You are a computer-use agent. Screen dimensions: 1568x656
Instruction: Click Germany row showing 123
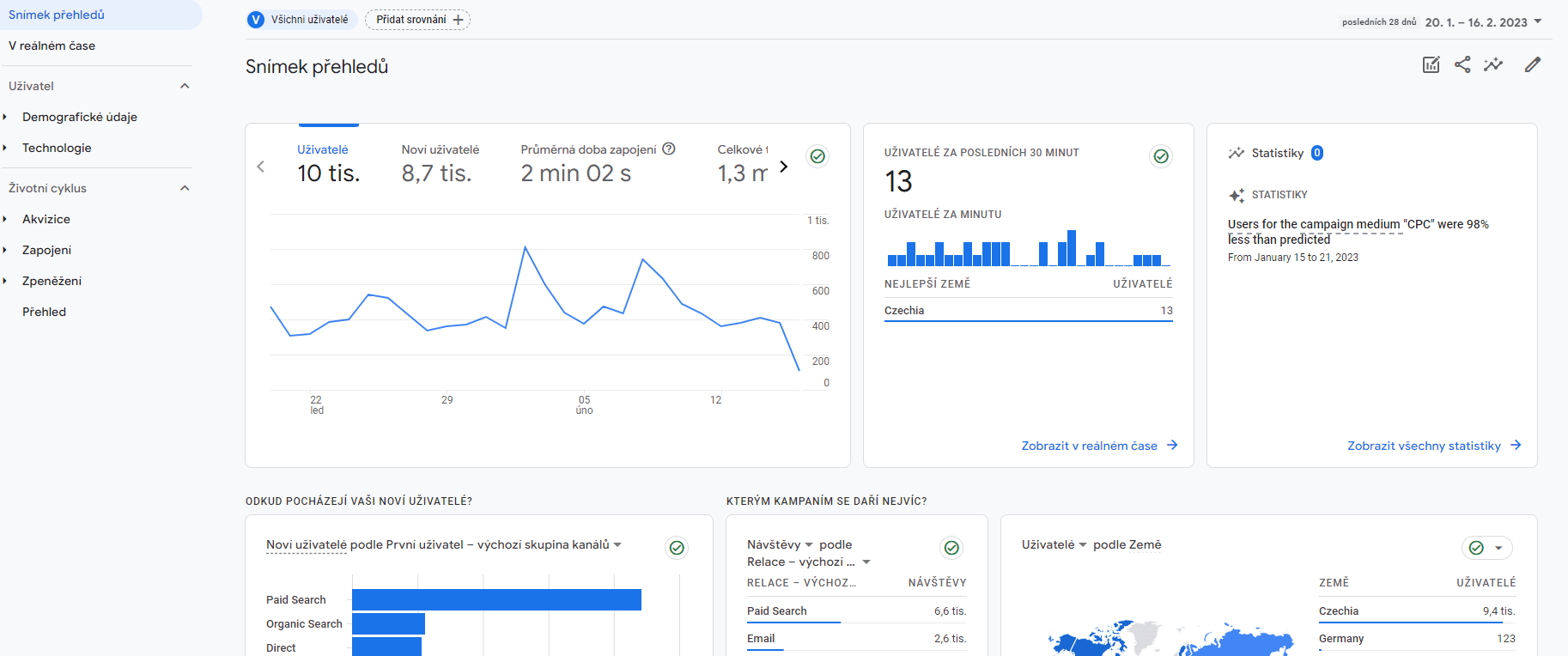(x=1418, y=639)
